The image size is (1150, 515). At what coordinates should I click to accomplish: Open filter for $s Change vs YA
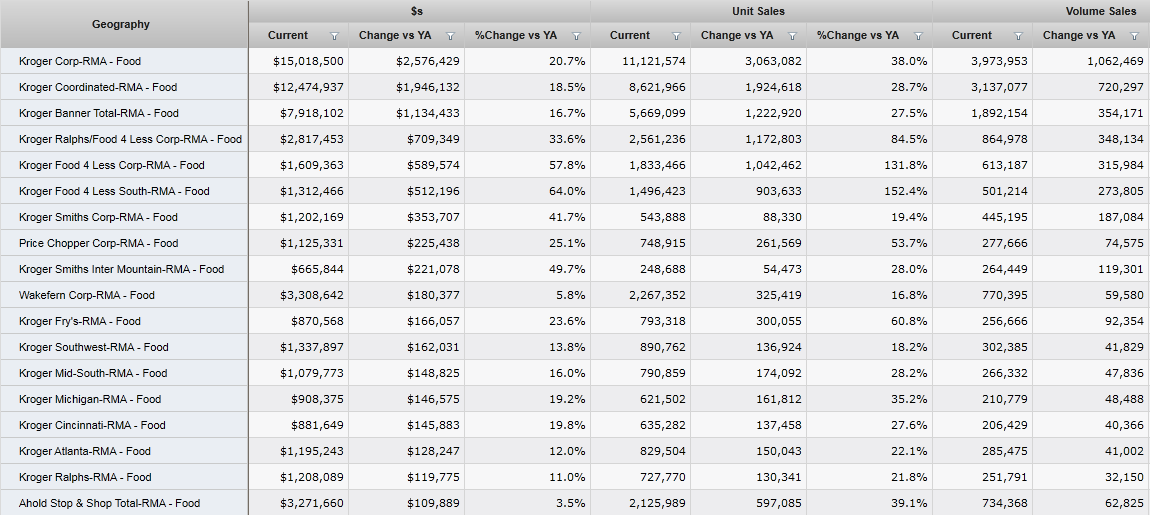(x=450, y=36)
